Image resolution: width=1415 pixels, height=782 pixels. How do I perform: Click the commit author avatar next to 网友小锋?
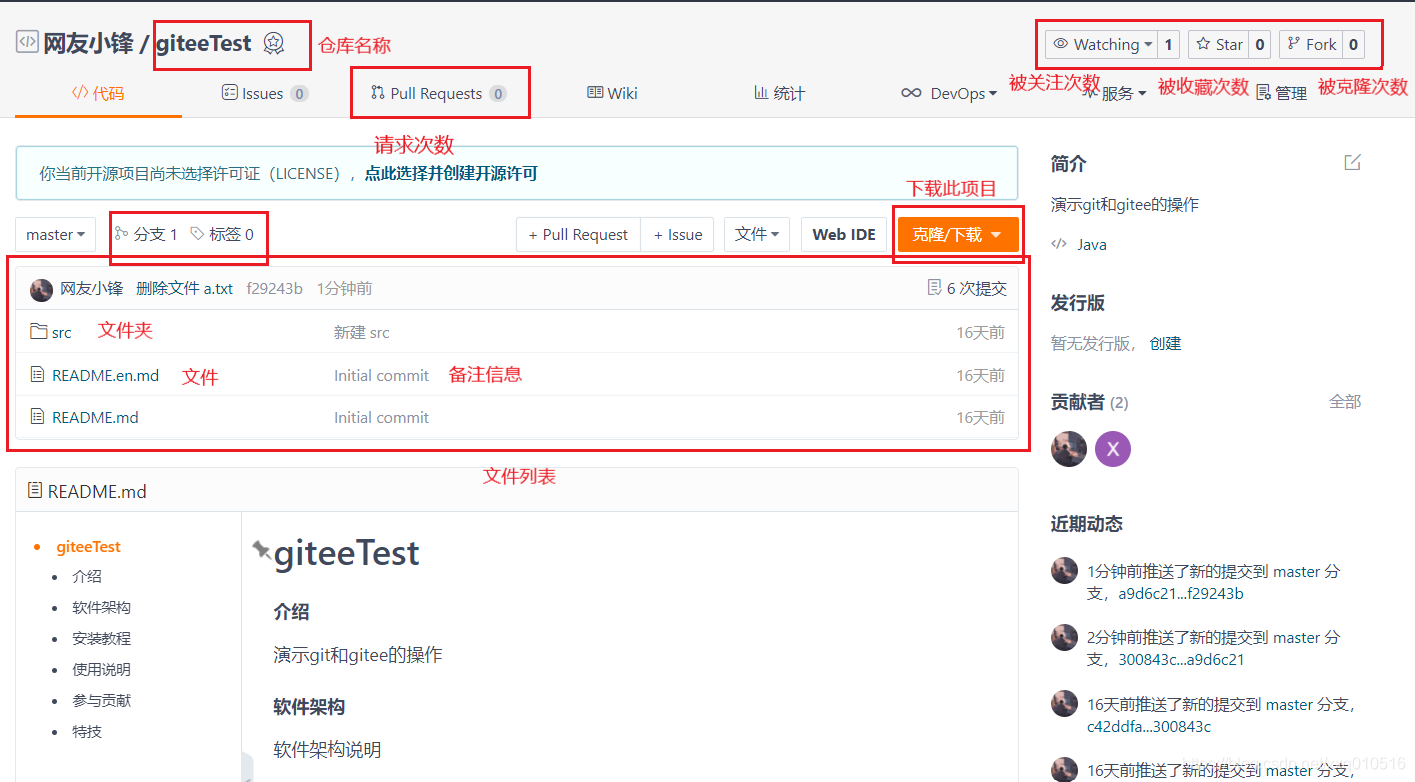point(41,289)
